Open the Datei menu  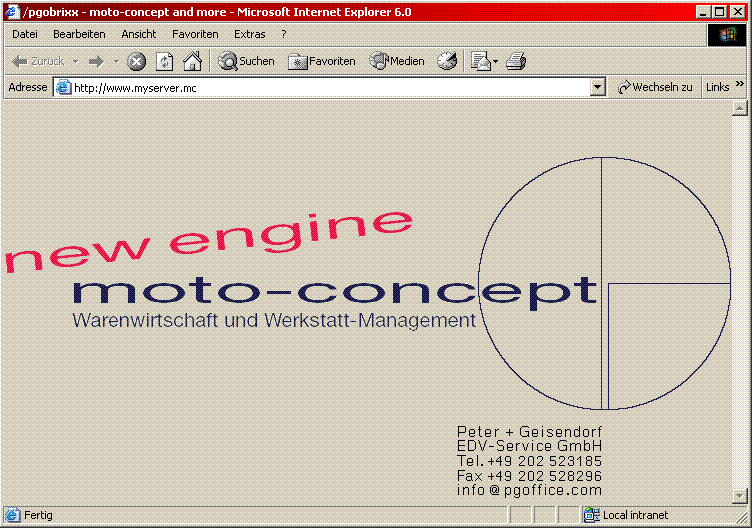pyautogui.click(x=25, y=34)
